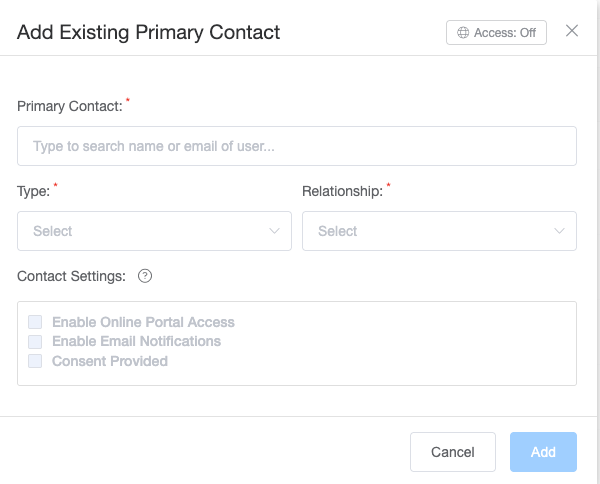
Task: Click the Relationship dropdown chevron arrow
Action: pos(560,231)
